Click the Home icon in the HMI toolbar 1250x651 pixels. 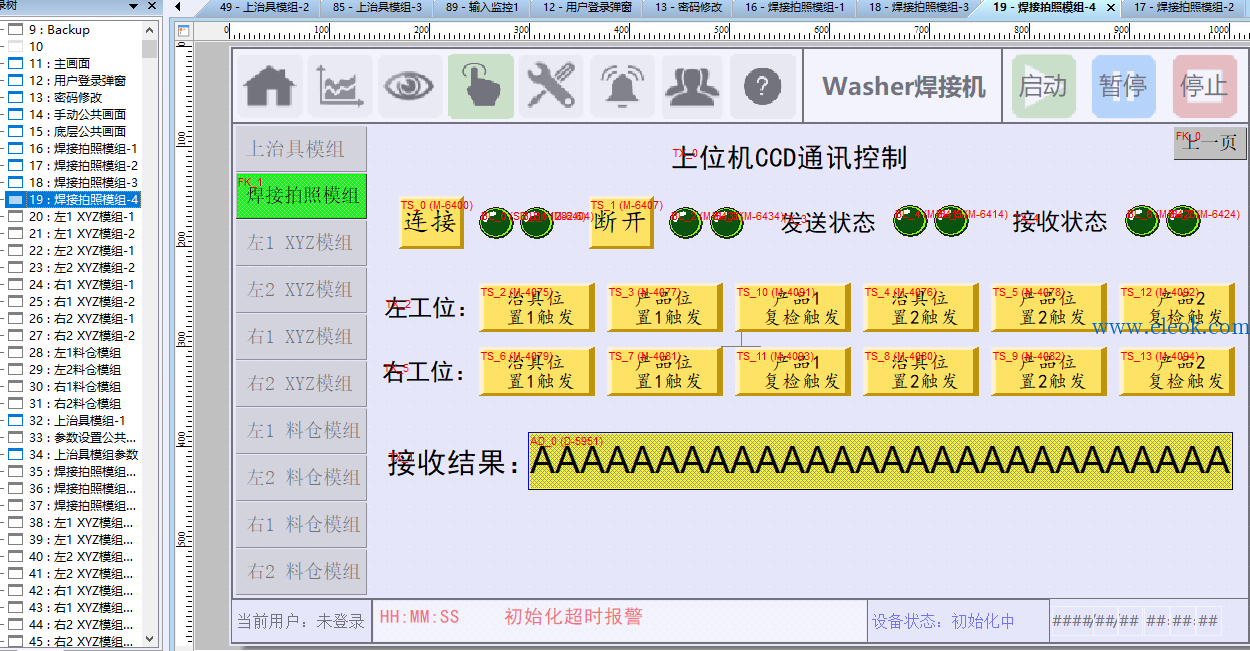270,87
